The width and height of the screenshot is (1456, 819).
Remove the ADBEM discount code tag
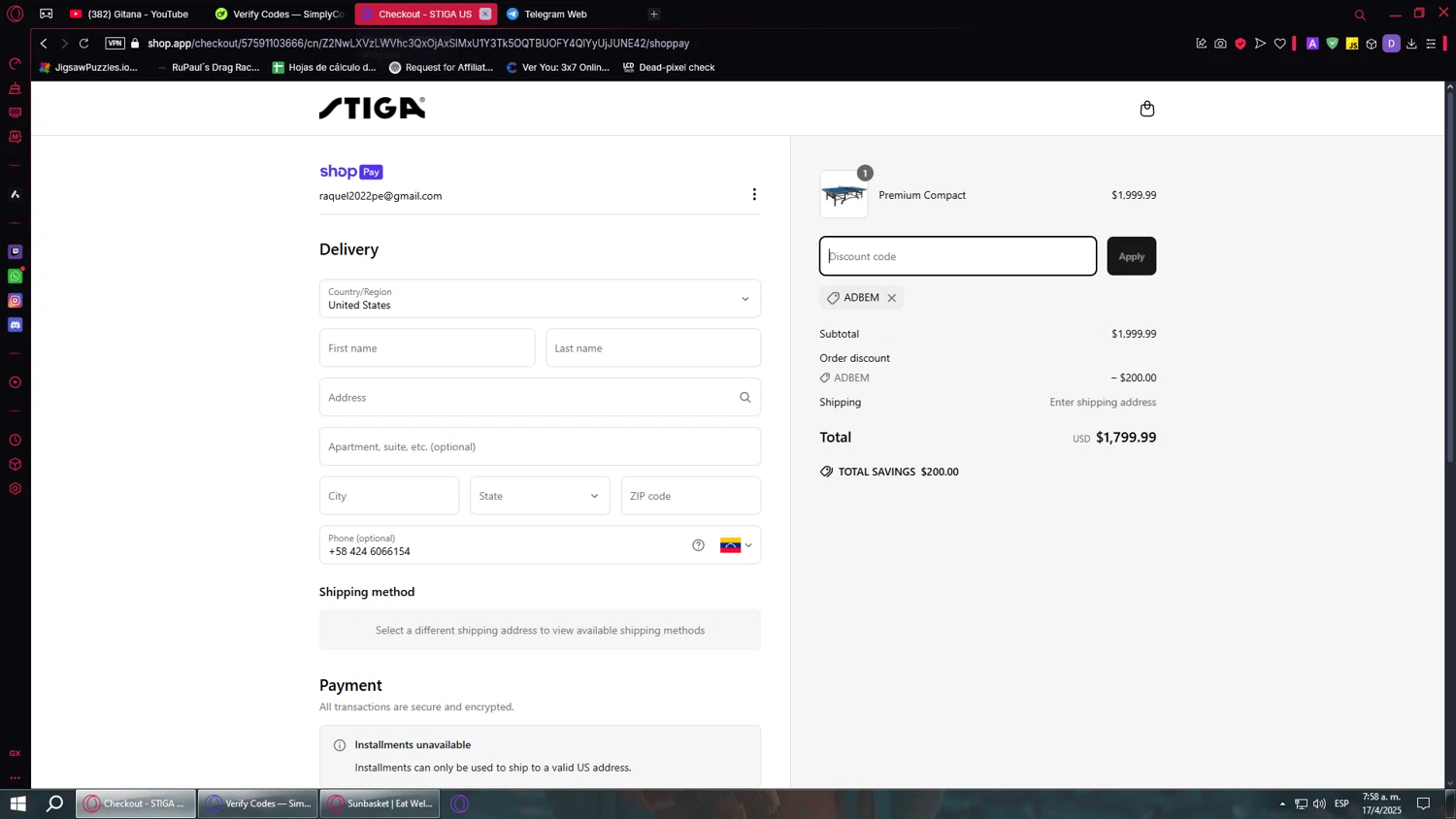(891, 298)
